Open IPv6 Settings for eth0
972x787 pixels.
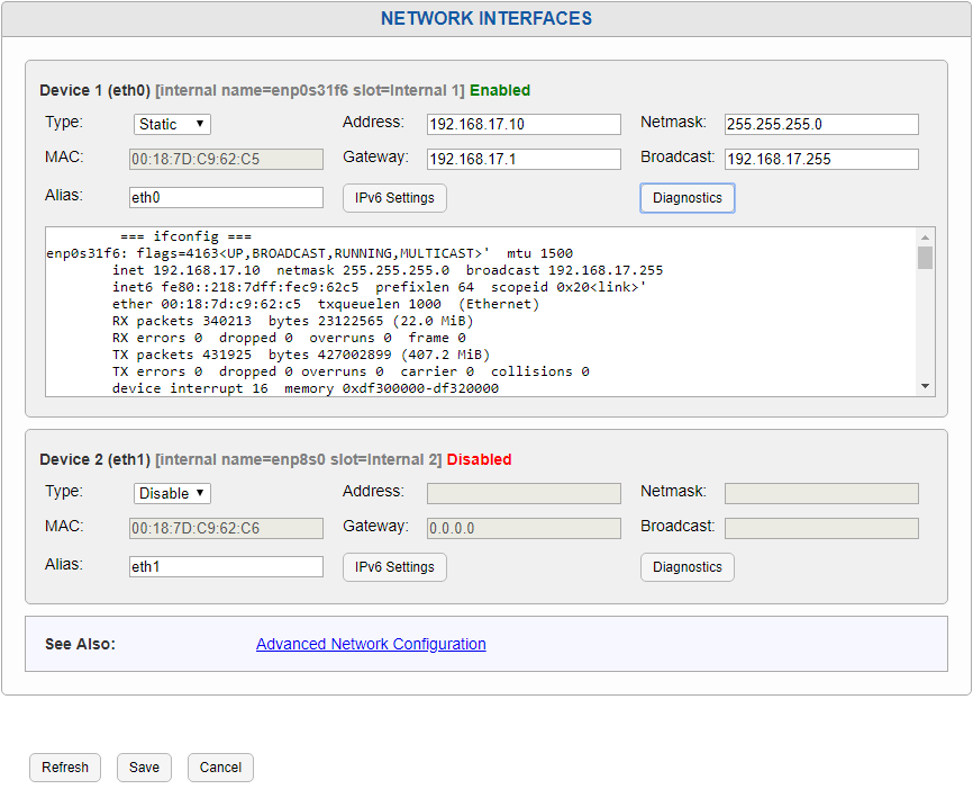tap(394, 198)
